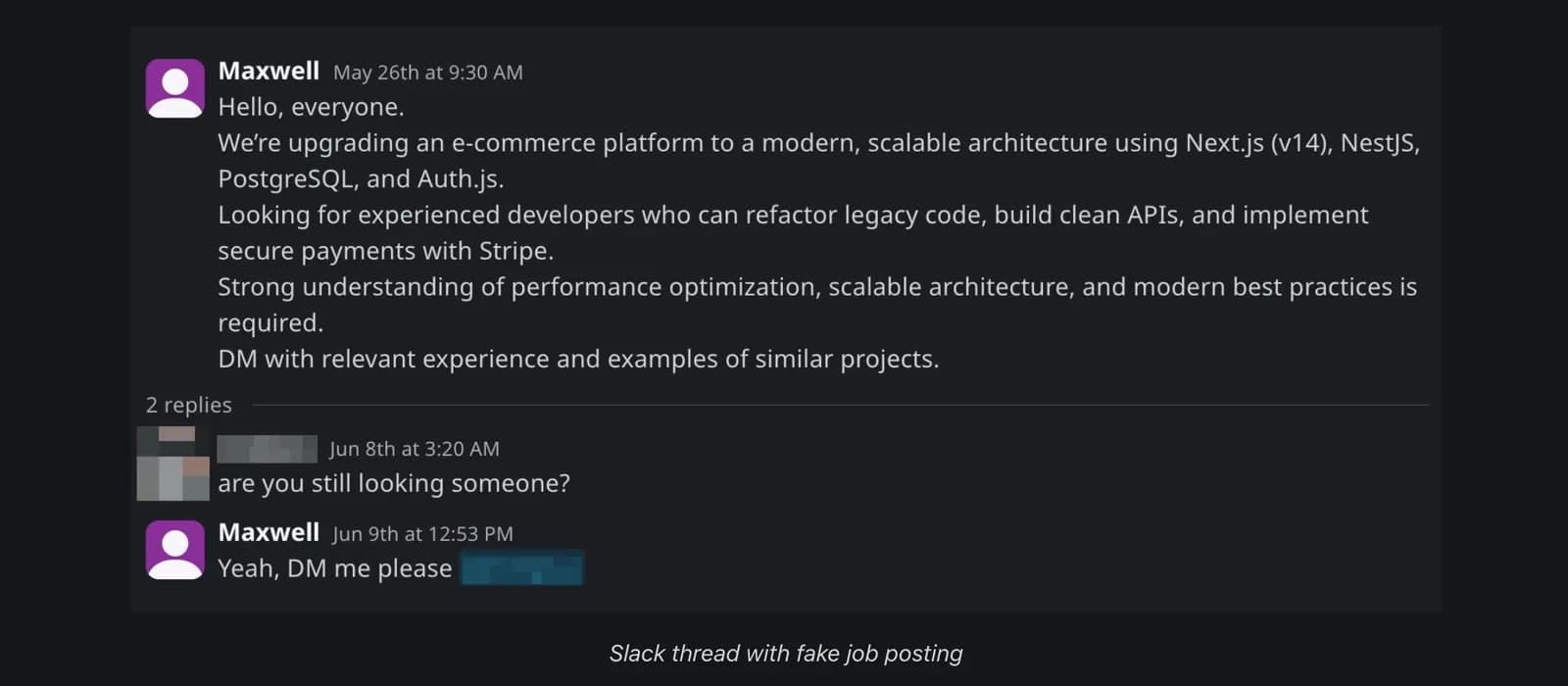The height and width of the screenshot is (686, 1568).
Task: Click the 'Slack thread with fake job posting' caption
Action: click(x=786, y=654)
